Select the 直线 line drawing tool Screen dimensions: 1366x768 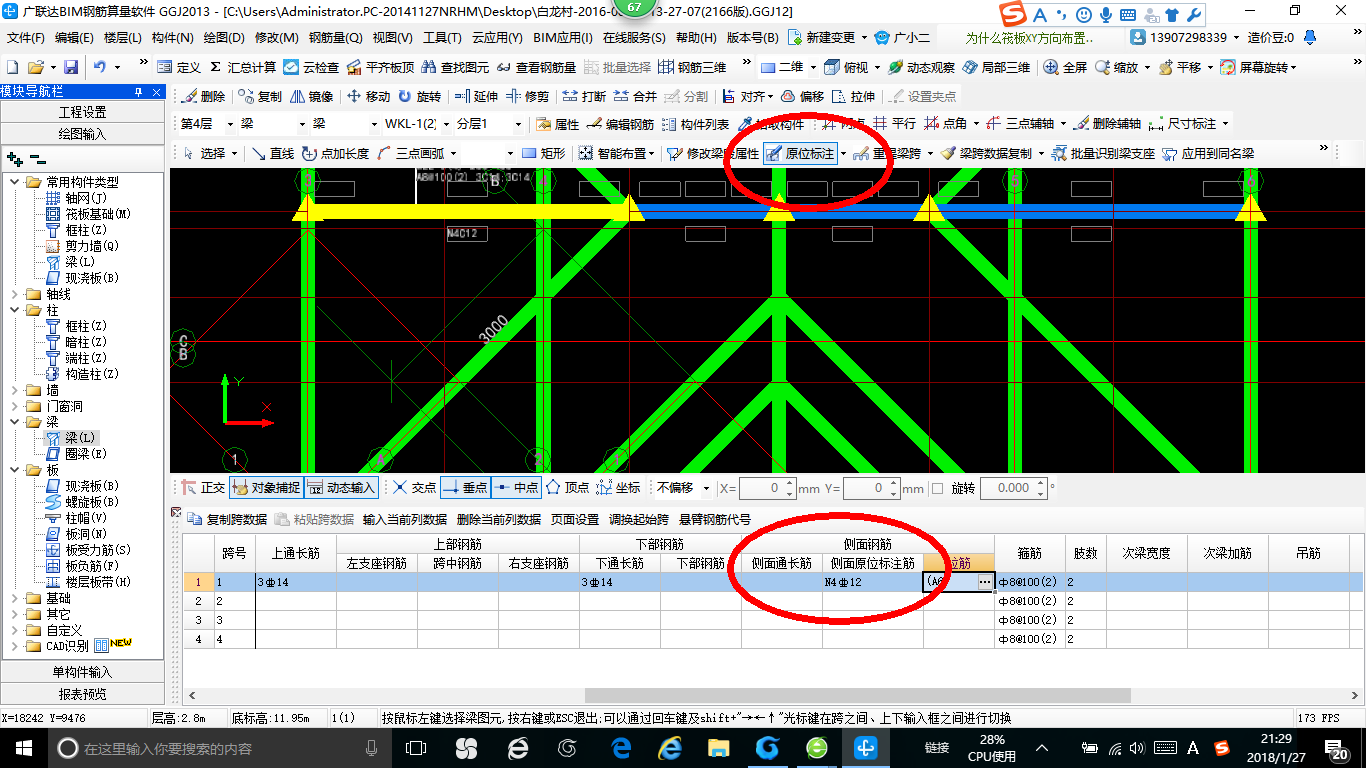(273, 153)
